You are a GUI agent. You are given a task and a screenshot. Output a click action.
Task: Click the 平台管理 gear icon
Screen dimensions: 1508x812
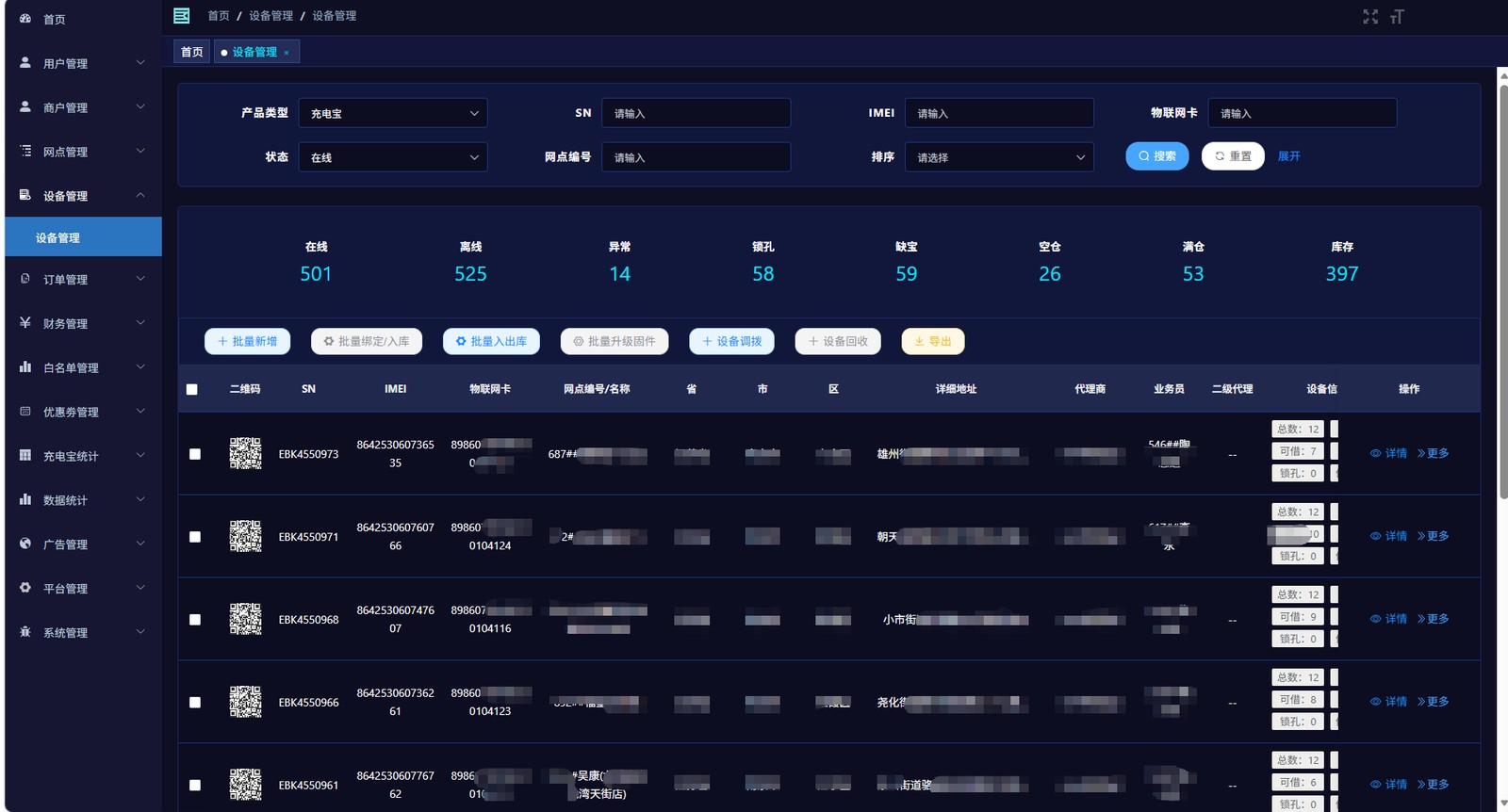(x=25, y=587)
